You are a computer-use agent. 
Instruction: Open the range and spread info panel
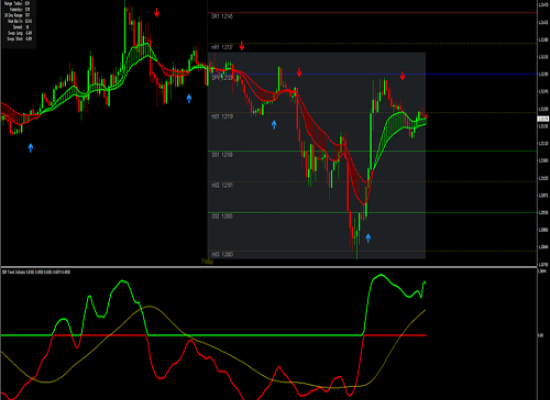18,21
